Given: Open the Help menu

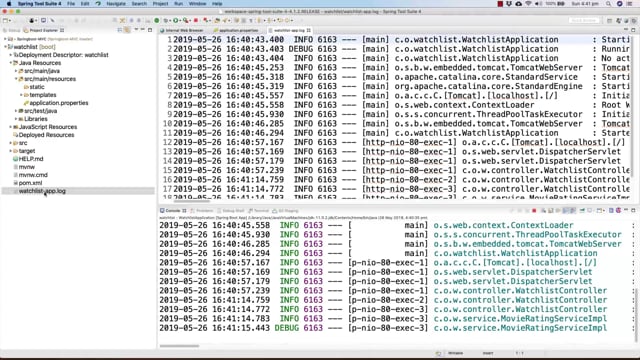Looking at the screenshot, I should pyautogui.click(x=217, y=4).
